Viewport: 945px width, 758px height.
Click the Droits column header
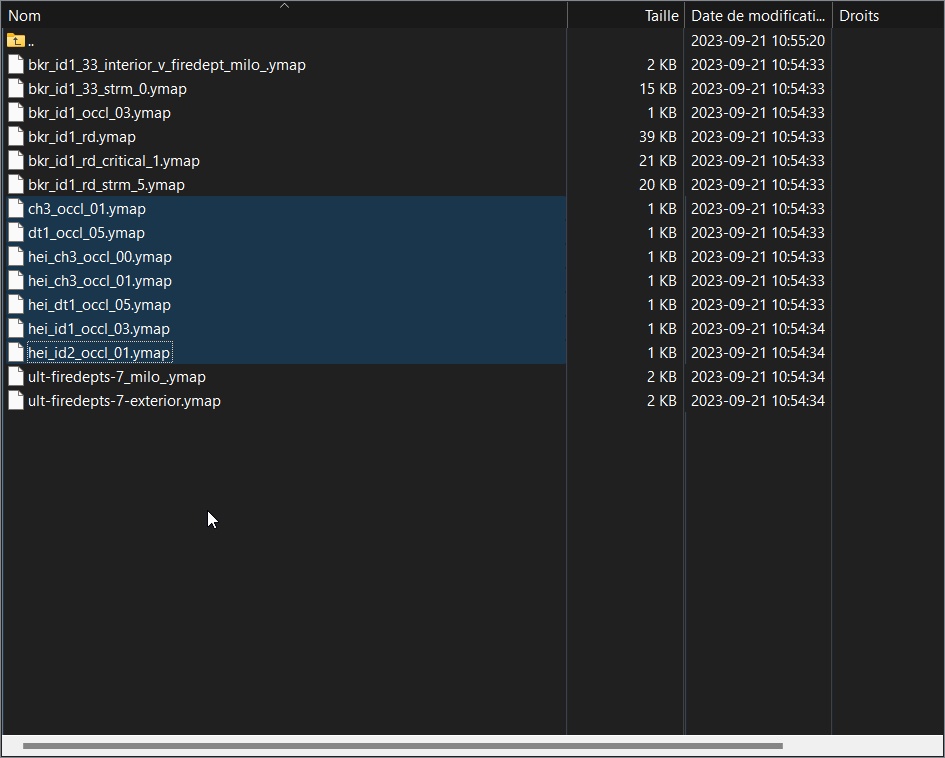pyautogui.click(x=858, y=16)
